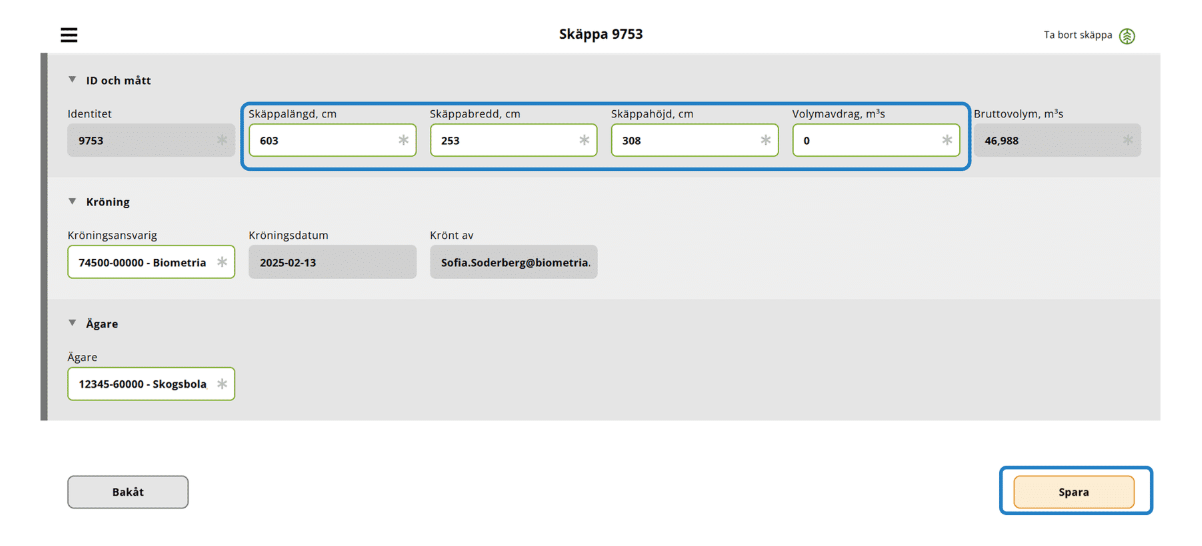This screenshot has width=1202, height=546.
Task: Click the asterisk in Skäppabredd field
Action: point(584,141)
